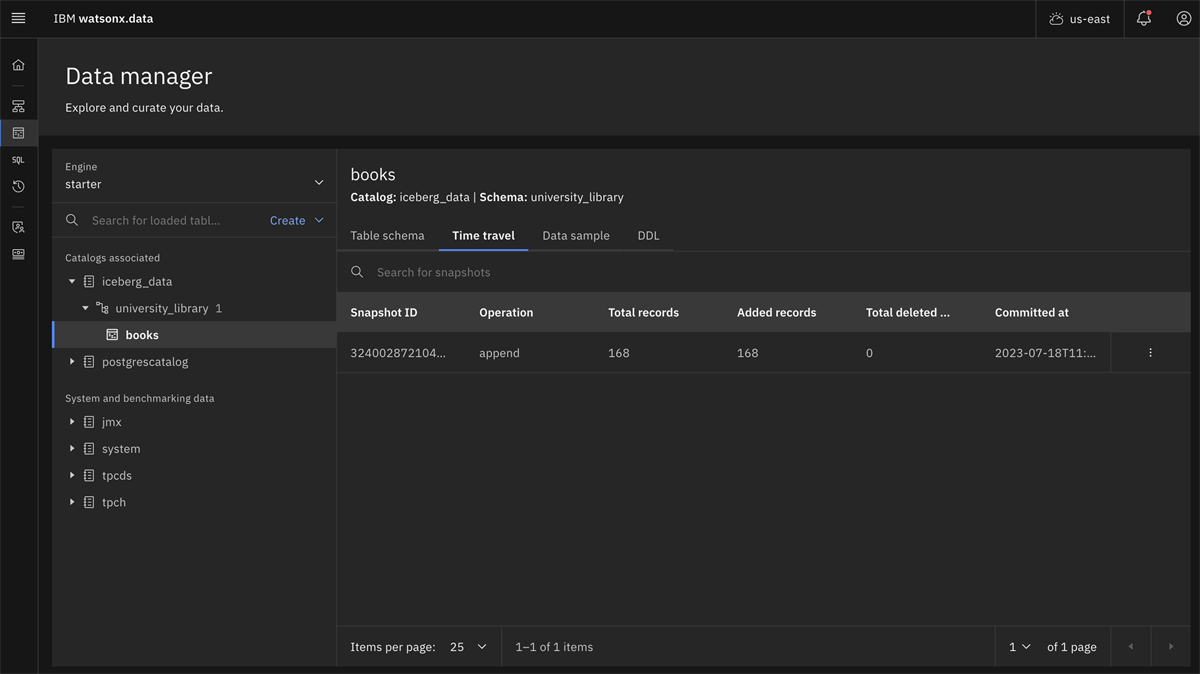Click the 1–1 of 1 items text
The height and width of the screenshot is (674, 1200).
point(554,647)
